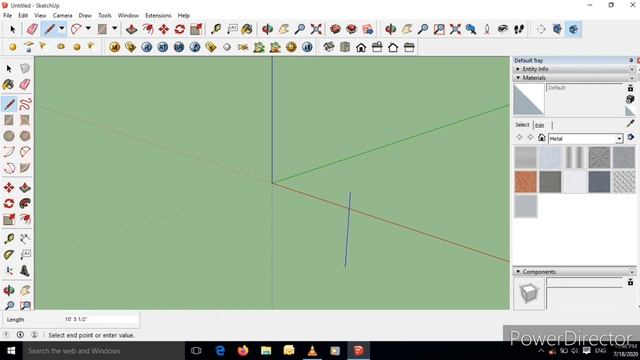Click the Materials forward arrow button
640x360 pixels.
(530, 138)
